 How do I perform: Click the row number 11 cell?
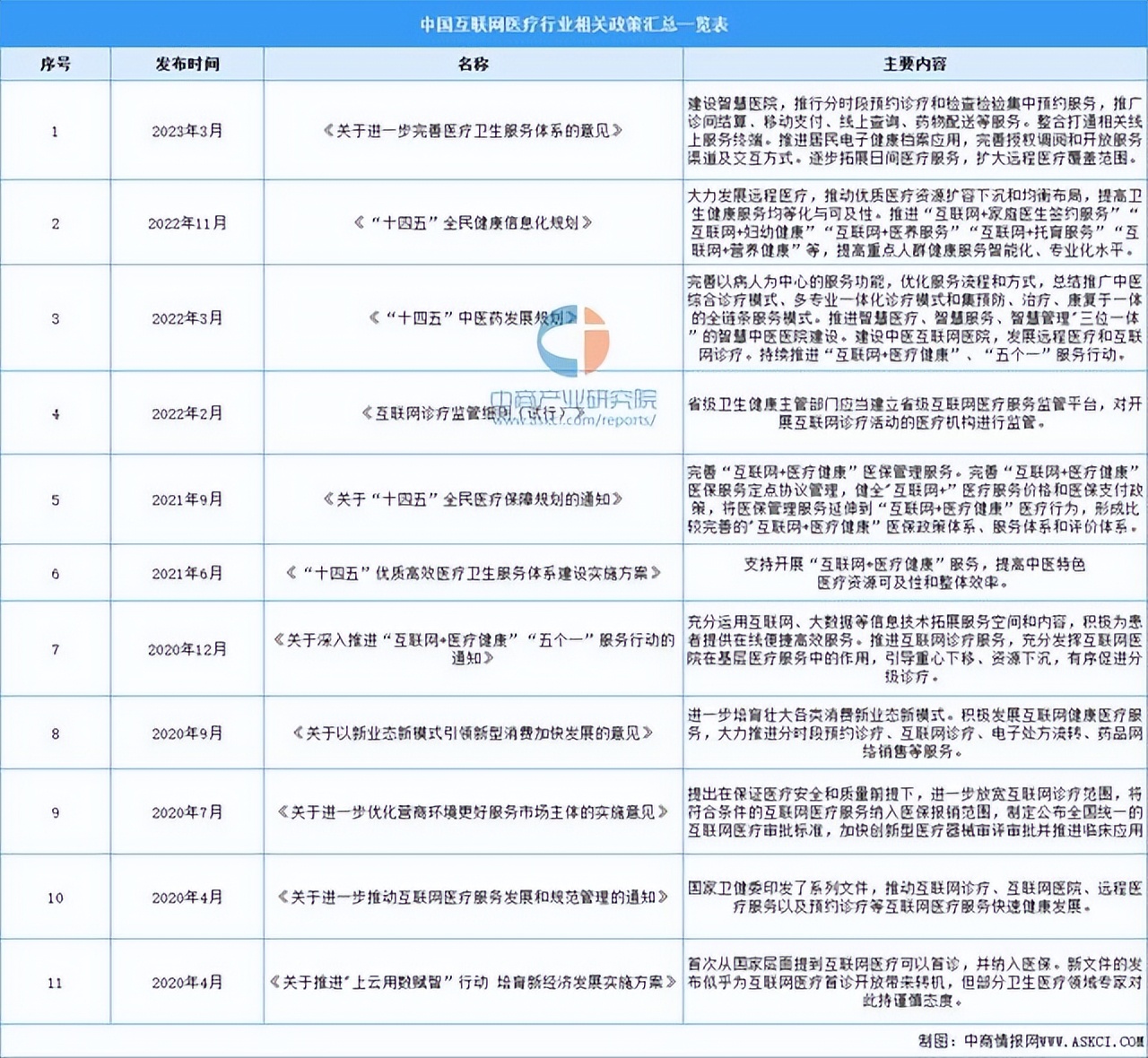click(55, 983)
